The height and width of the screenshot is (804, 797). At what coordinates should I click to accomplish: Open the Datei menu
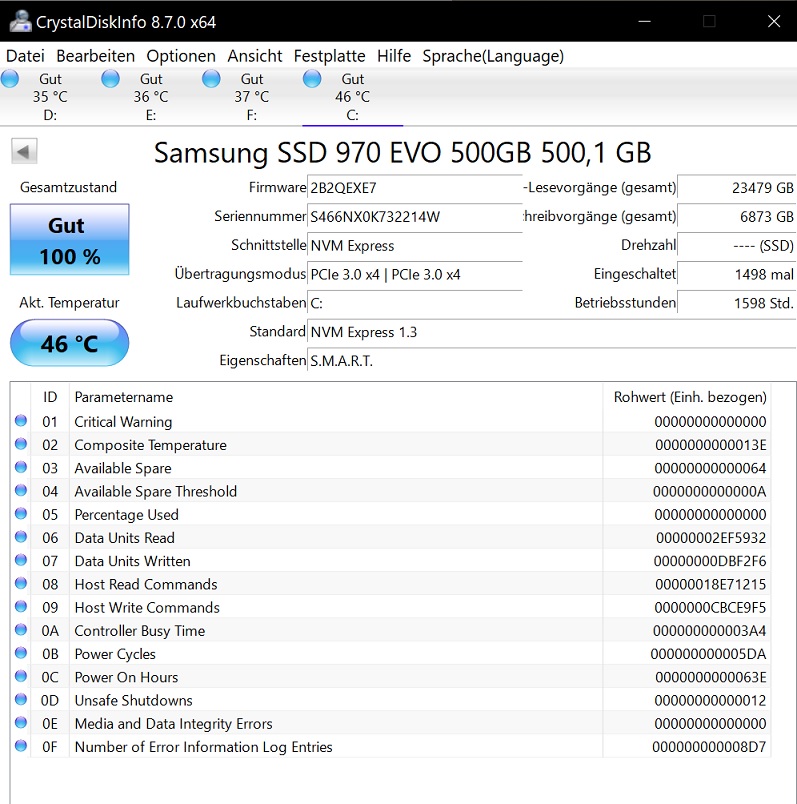(x=25, y=55)
